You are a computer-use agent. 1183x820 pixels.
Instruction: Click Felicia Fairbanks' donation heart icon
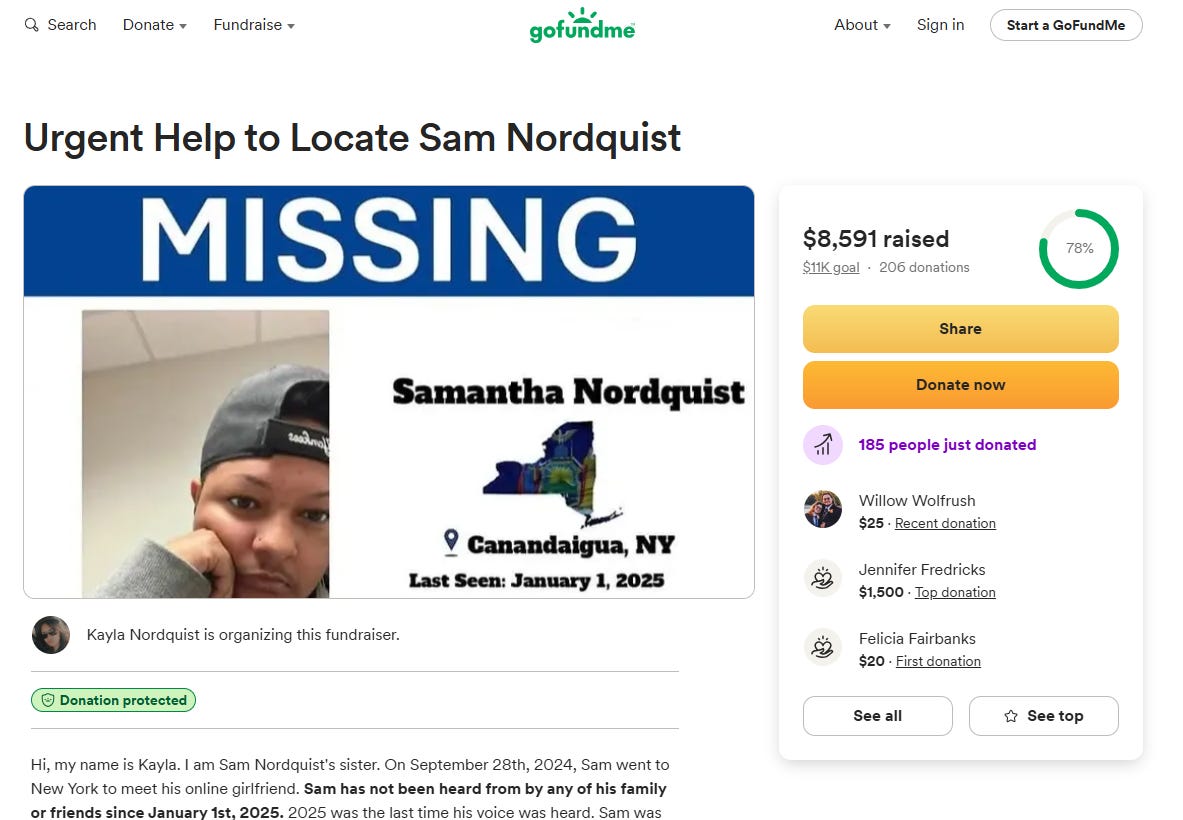click(x=822, y=647)
